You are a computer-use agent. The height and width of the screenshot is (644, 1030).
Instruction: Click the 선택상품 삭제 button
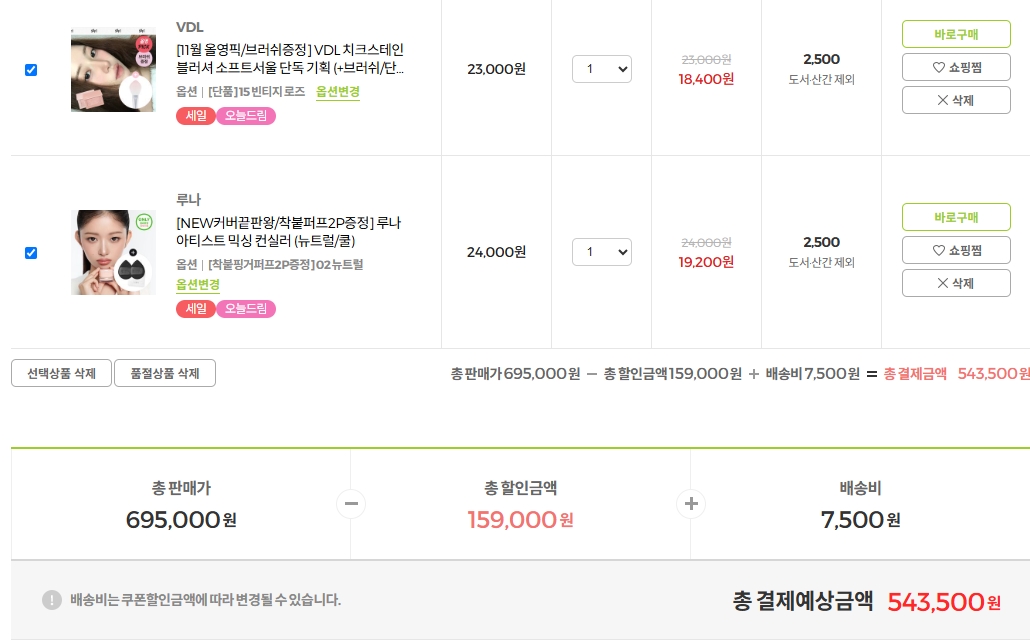pos(62,373)
